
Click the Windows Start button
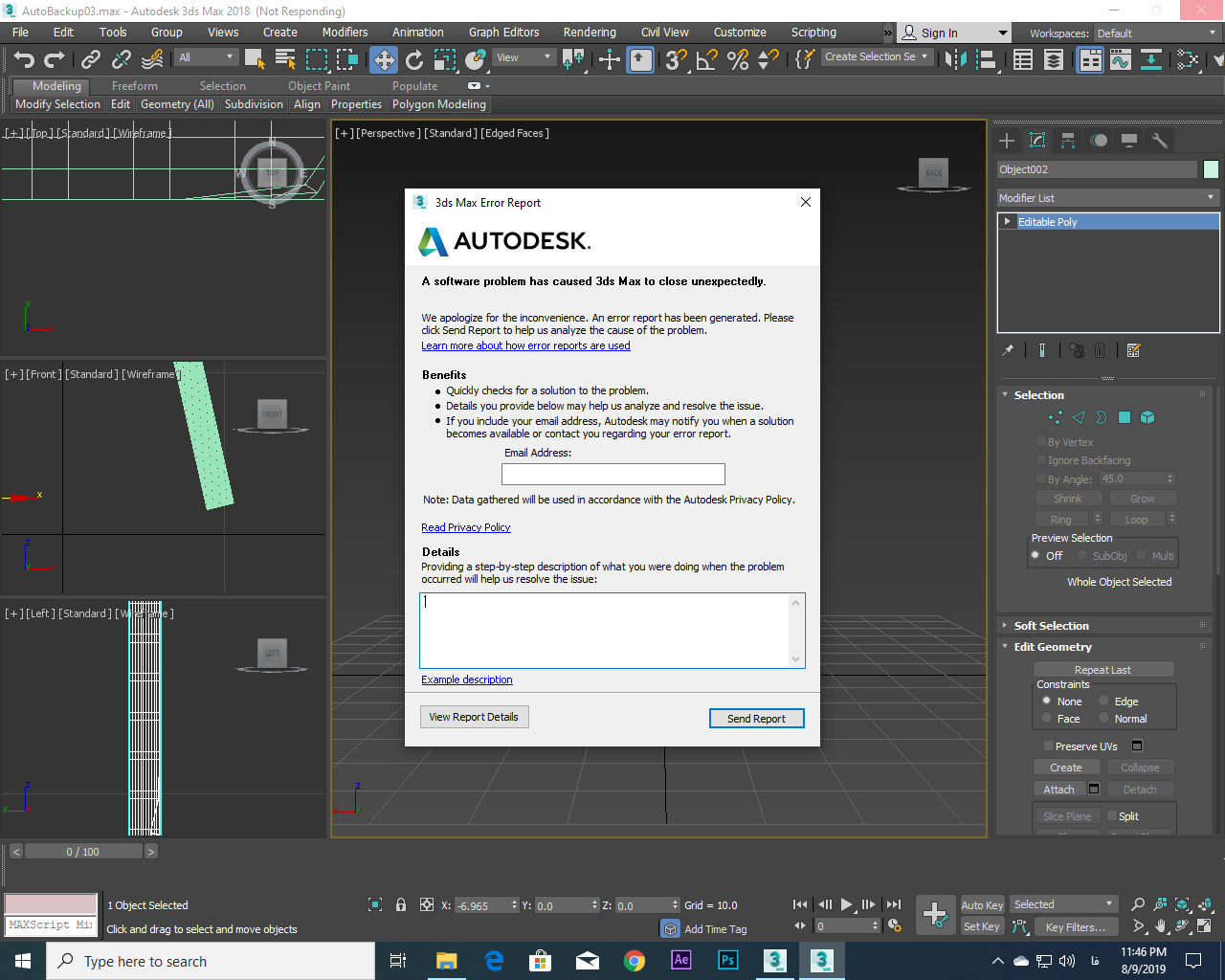(23, 961)
